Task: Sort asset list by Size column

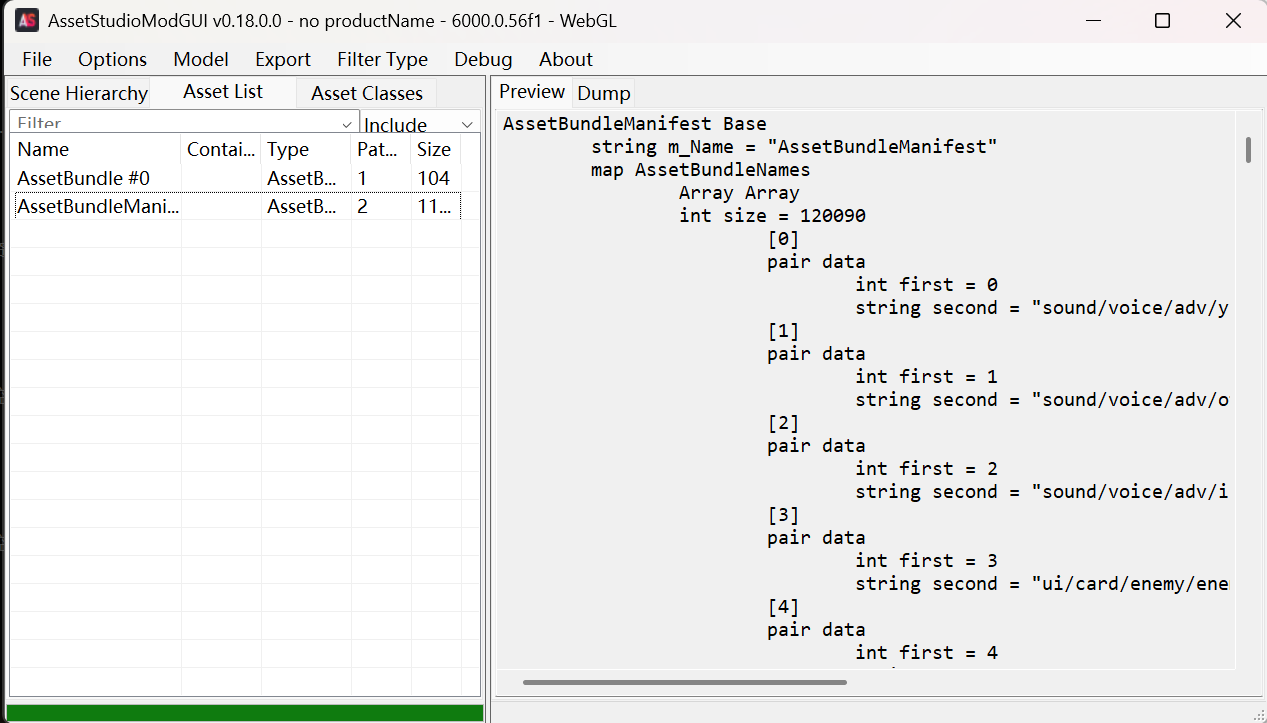Action: tap(434, 150)
